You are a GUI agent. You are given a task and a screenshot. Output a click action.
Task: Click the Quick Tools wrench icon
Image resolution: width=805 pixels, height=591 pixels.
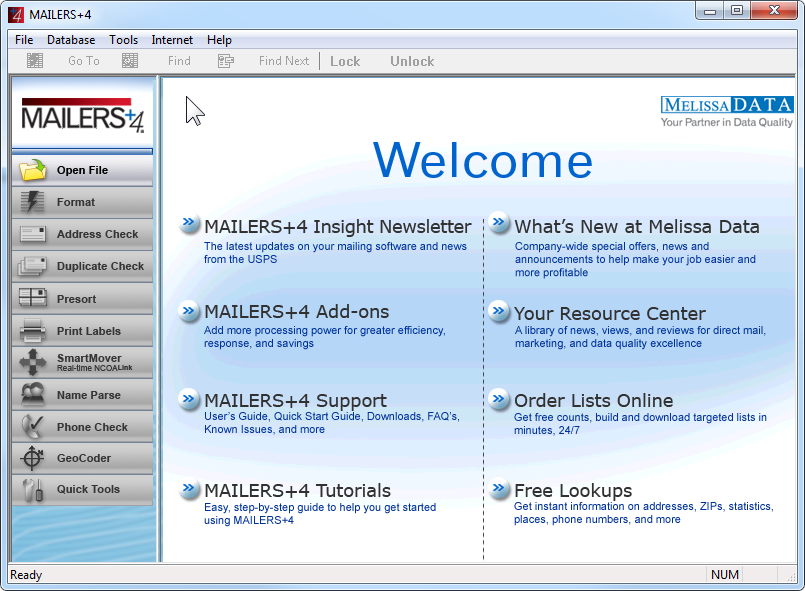pos(33,489)
